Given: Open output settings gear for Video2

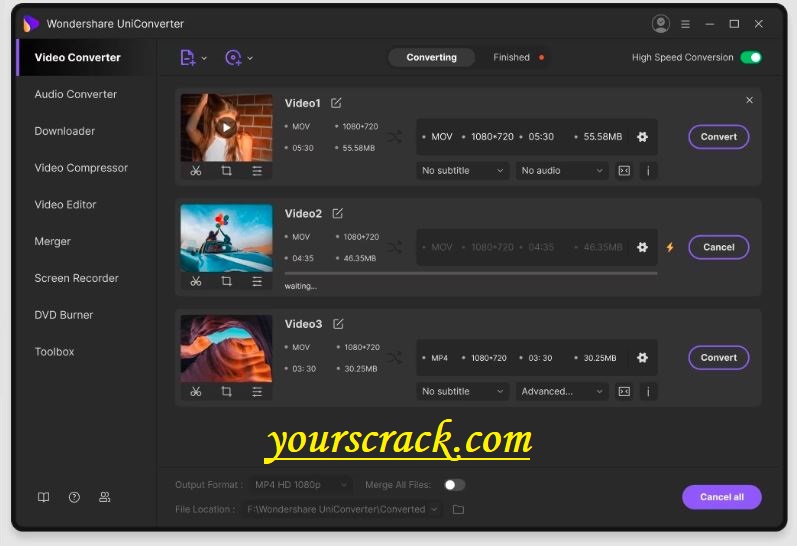Looking at the screenshot, I should point(642,247).
